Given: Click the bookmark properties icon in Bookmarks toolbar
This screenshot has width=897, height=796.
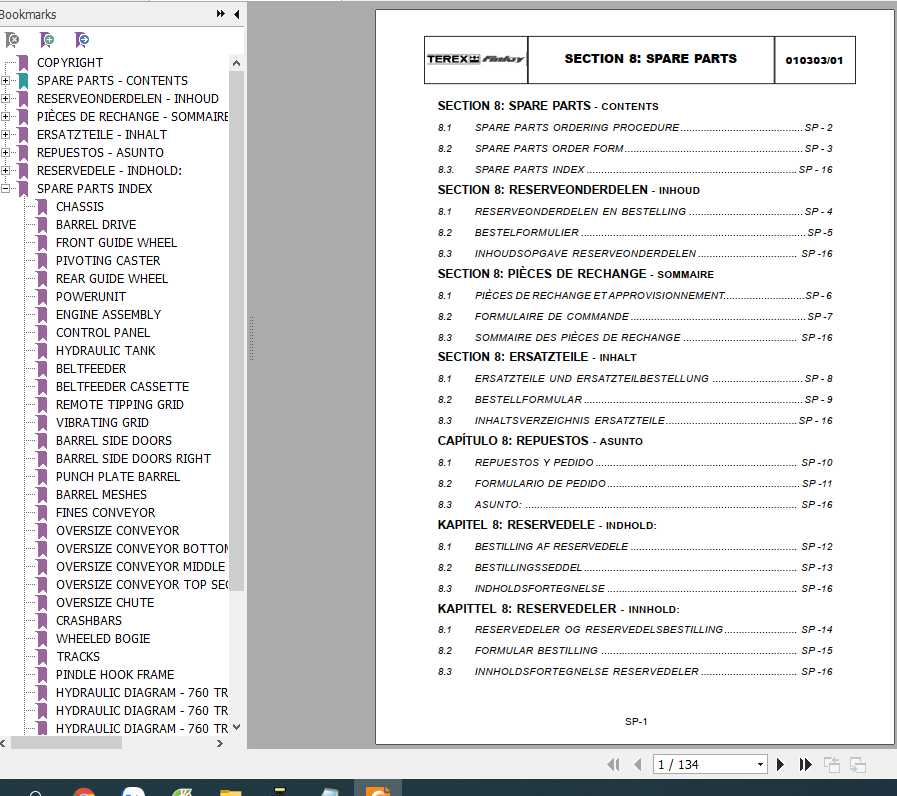Looking at the screenshot, I should (x=82, y=40).
